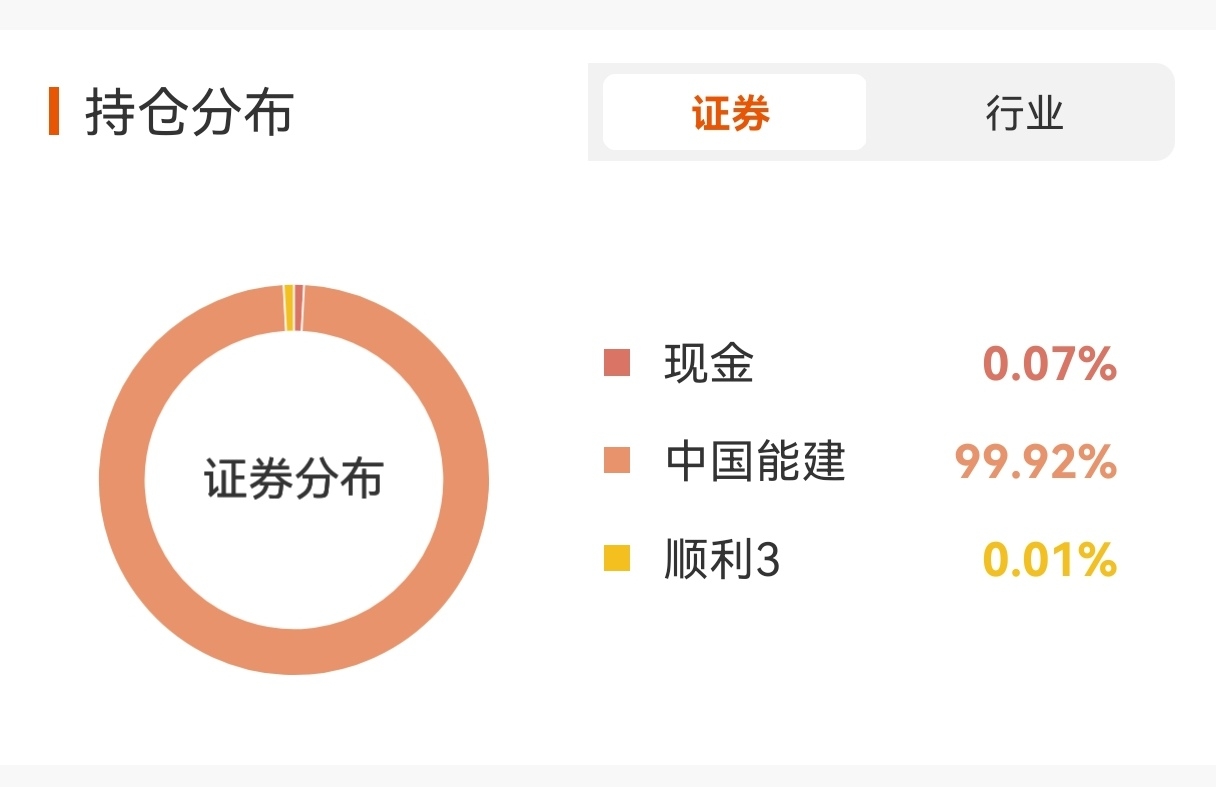Click the 证券分布 donut chart center label

point(294,479)
